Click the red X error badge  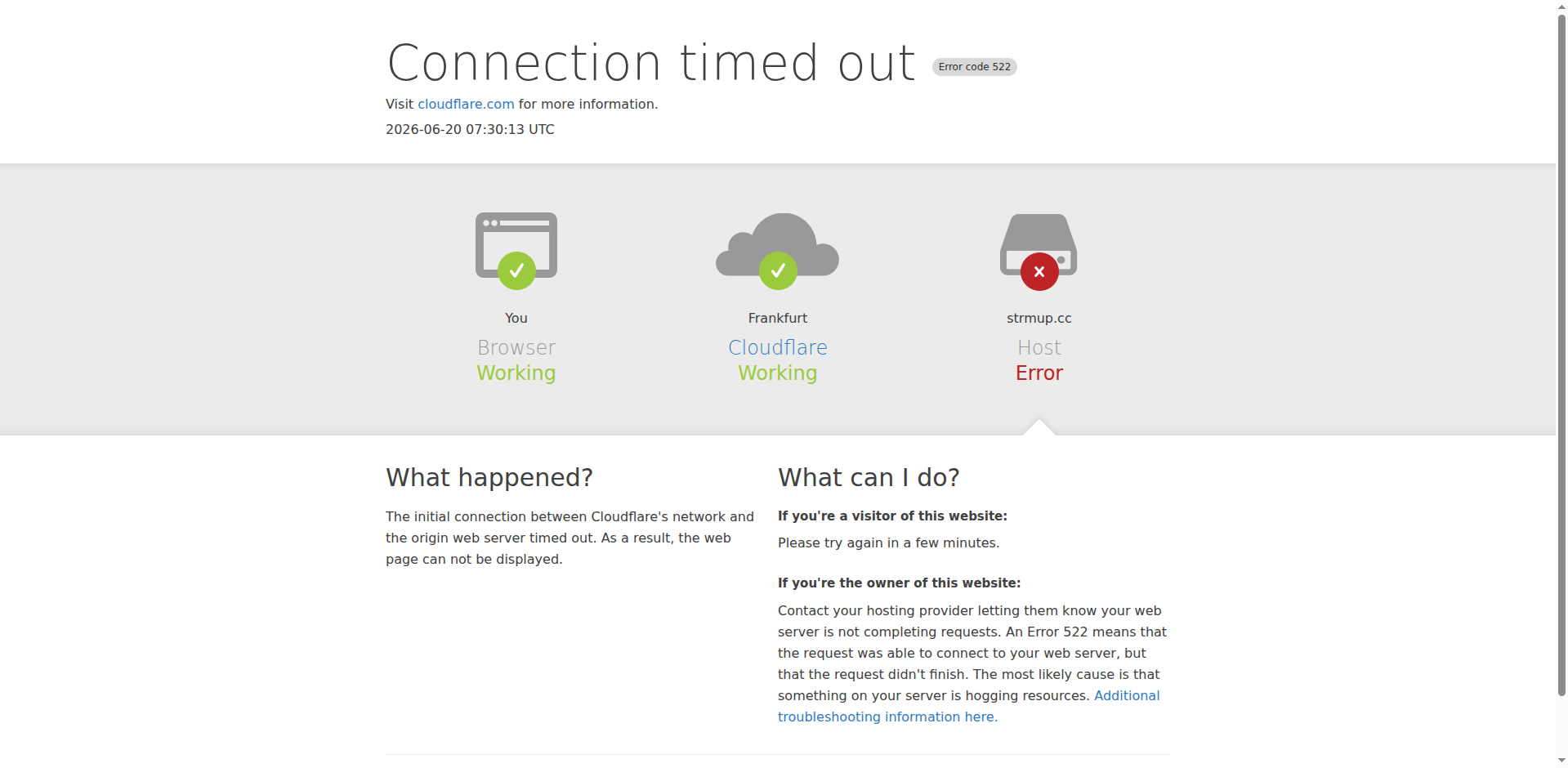(x=1039, y=271)
